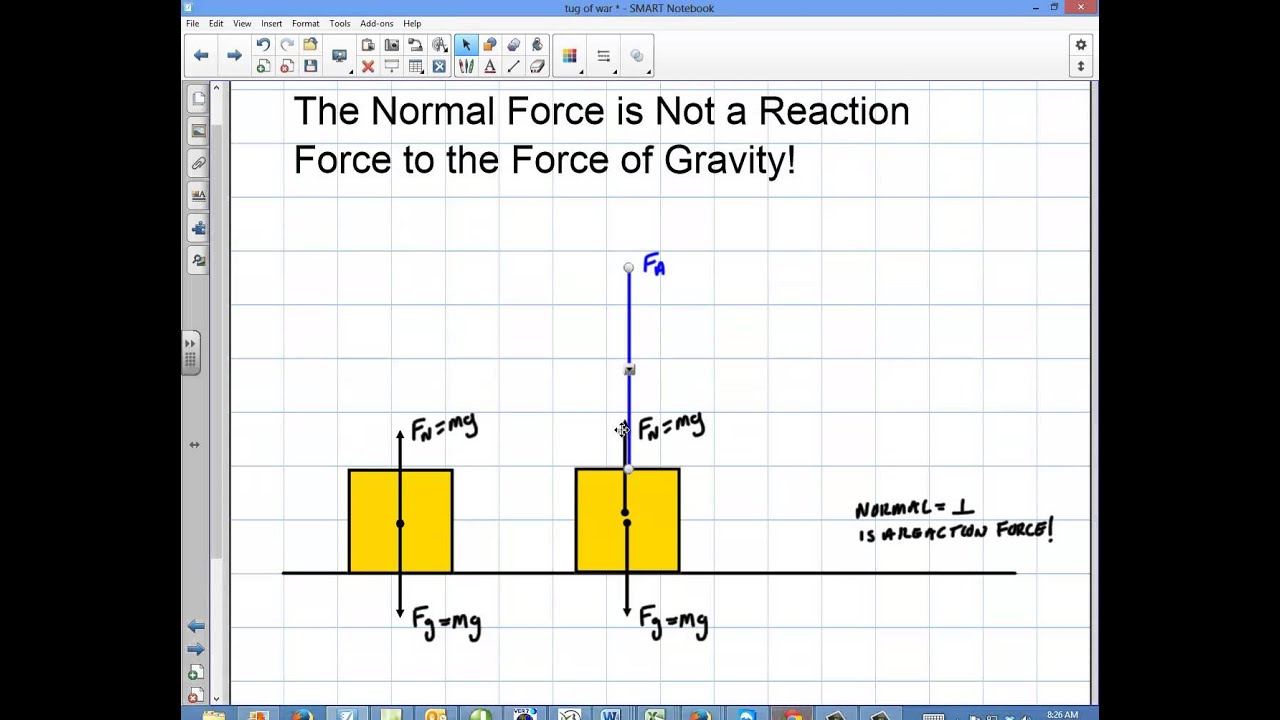1280x720 pixels.
Task: Open the Edit menu
Action: point(216,23)
